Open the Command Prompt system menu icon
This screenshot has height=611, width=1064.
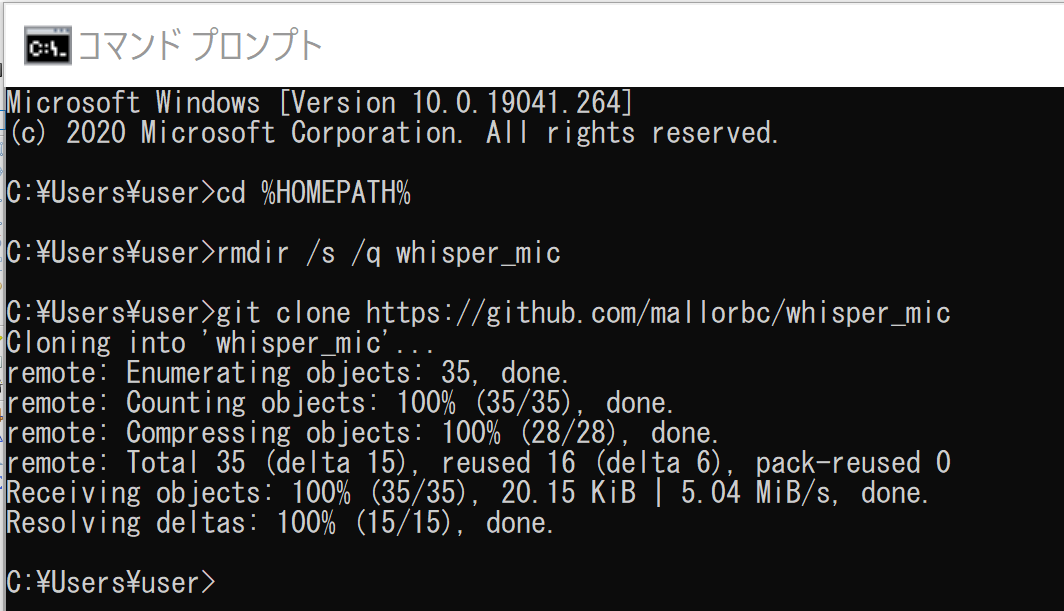click(x=48, y=46)
